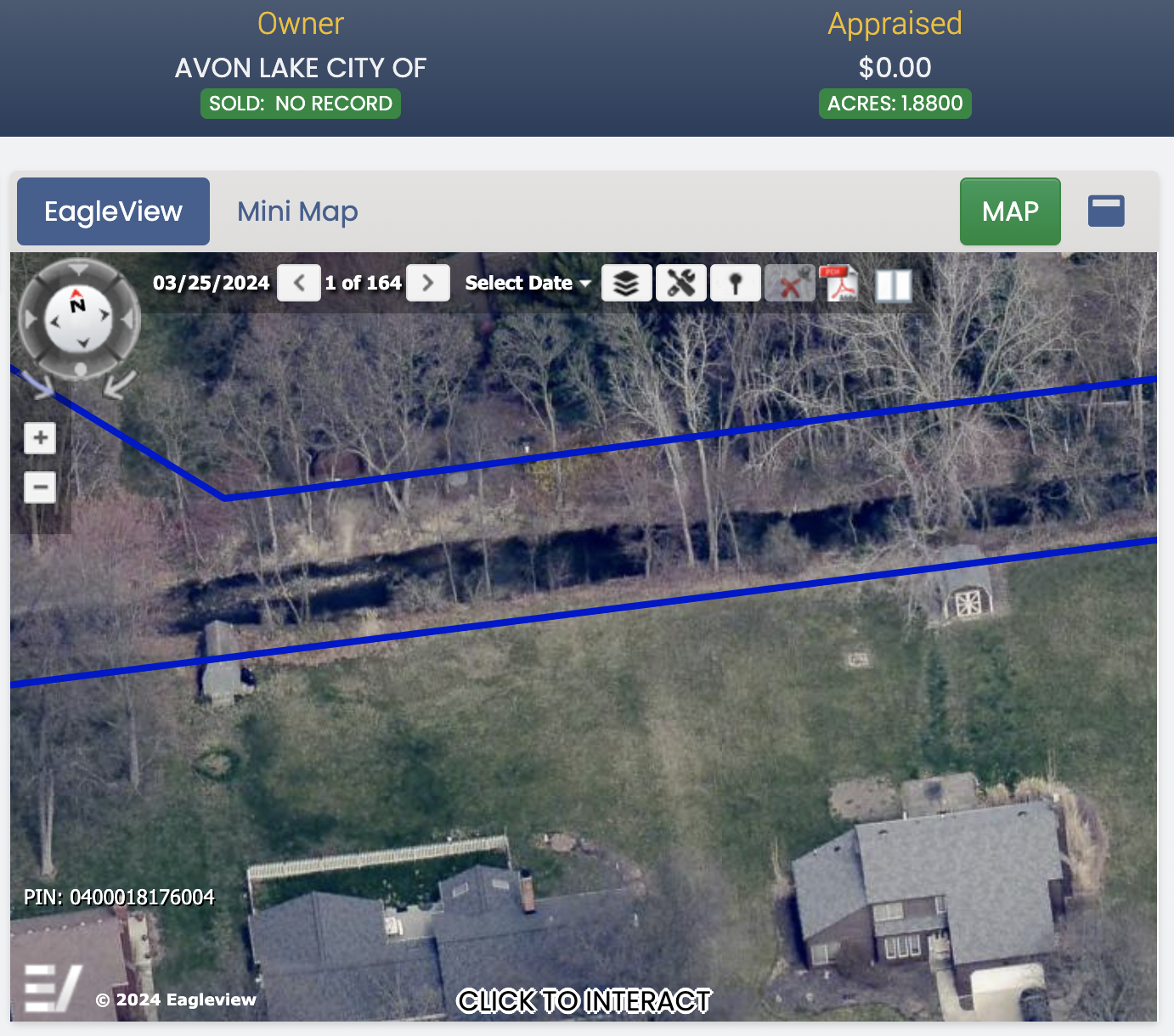Select the drop pin marker tool
The width and height of the screenshot is (1174, 1036).
click(736, 283)
